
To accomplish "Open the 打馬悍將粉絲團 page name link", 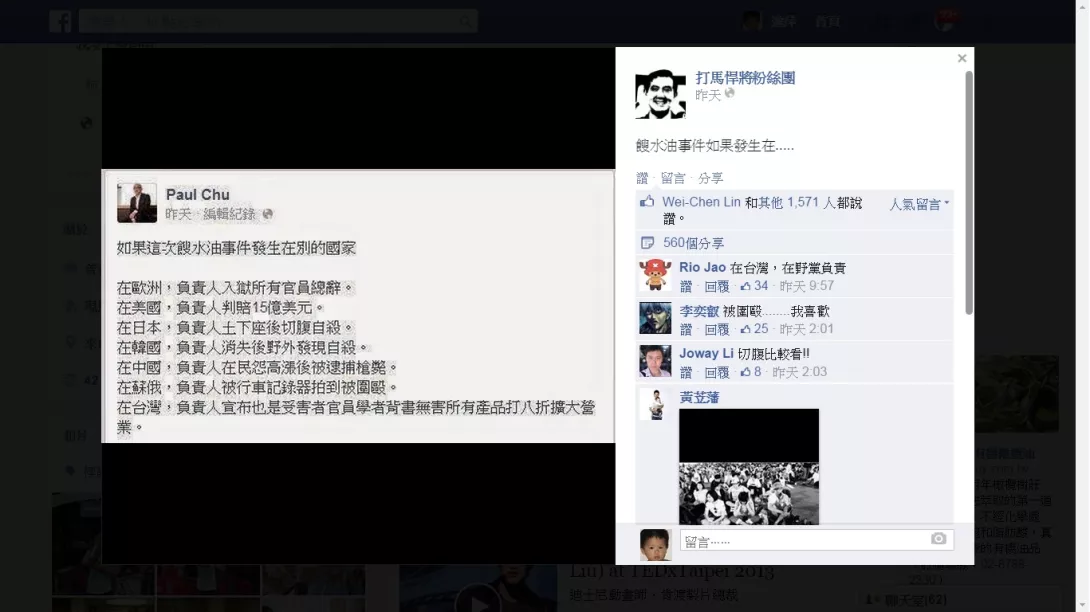I will coord(745,78).
